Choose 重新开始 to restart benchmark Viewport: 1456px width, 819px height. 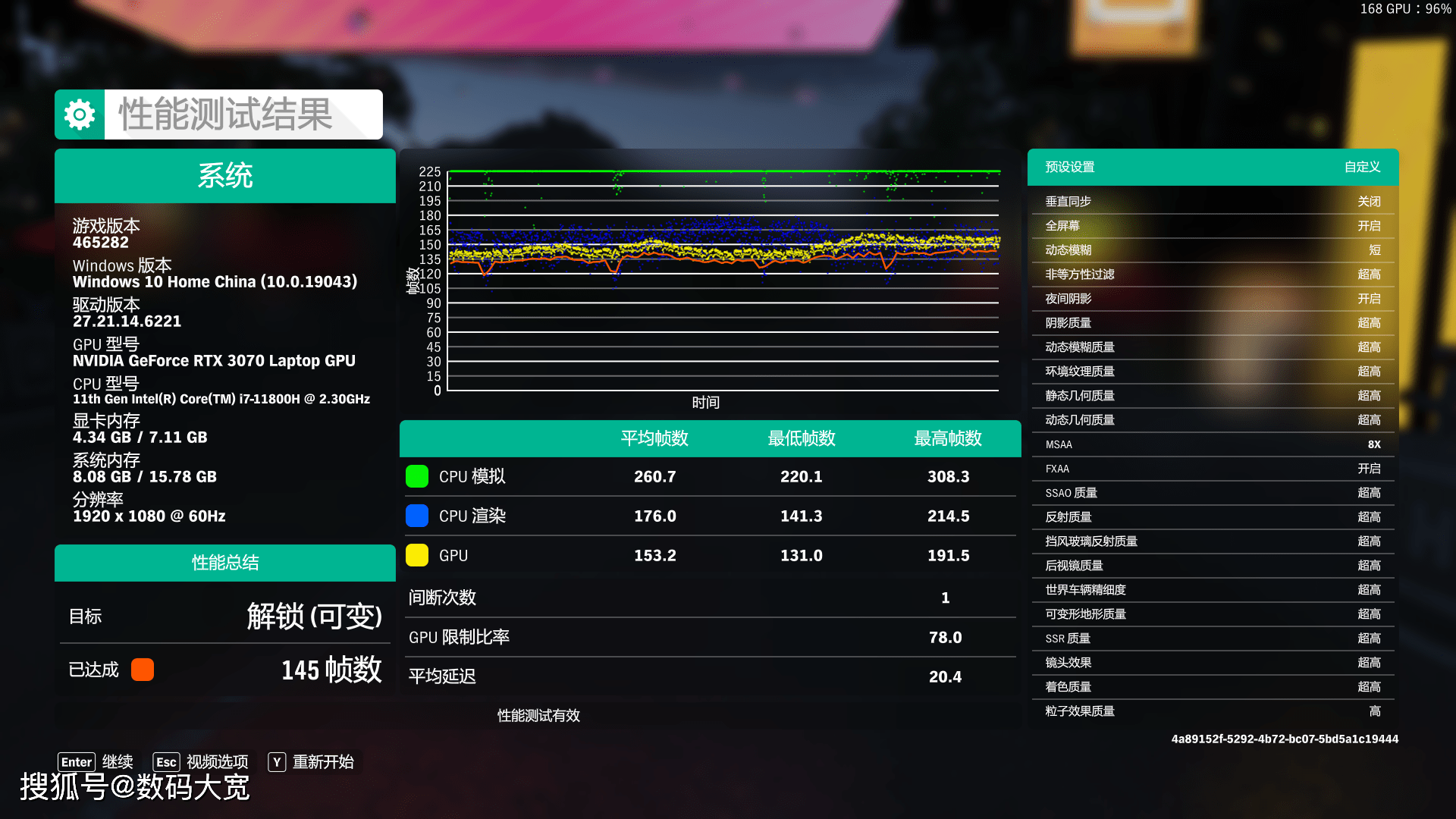point(324,762)
